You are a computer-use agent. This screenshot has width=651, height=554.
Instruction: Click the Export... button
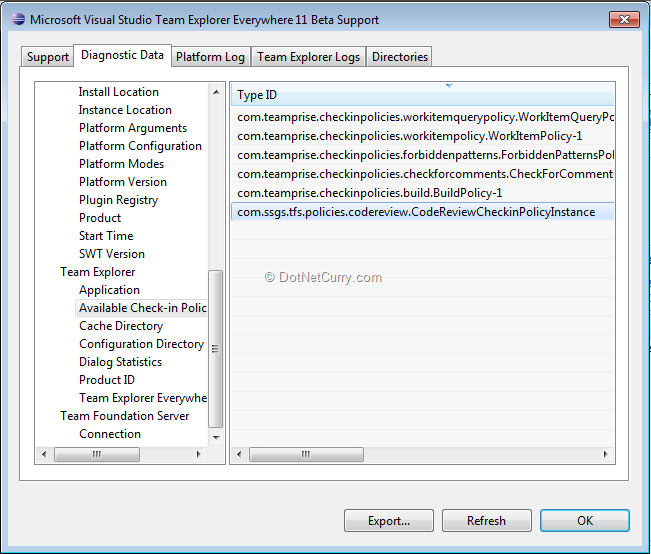[389, 520]
